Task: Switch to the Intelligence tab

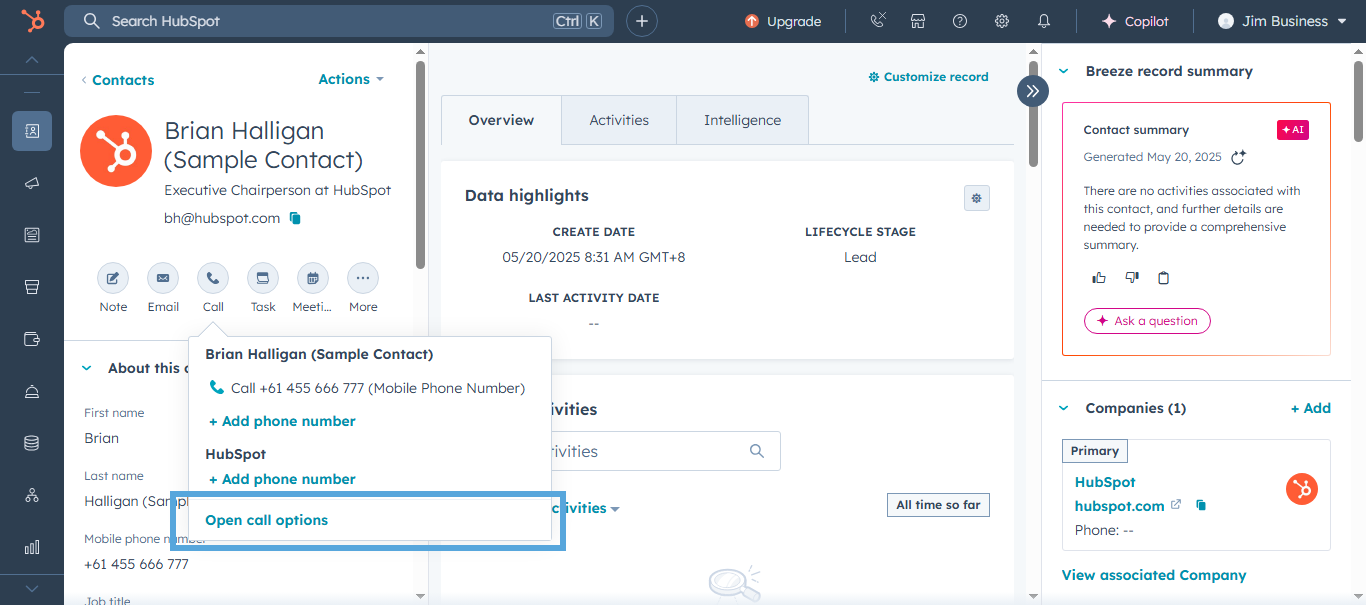Action: click(x=741, y=119)
